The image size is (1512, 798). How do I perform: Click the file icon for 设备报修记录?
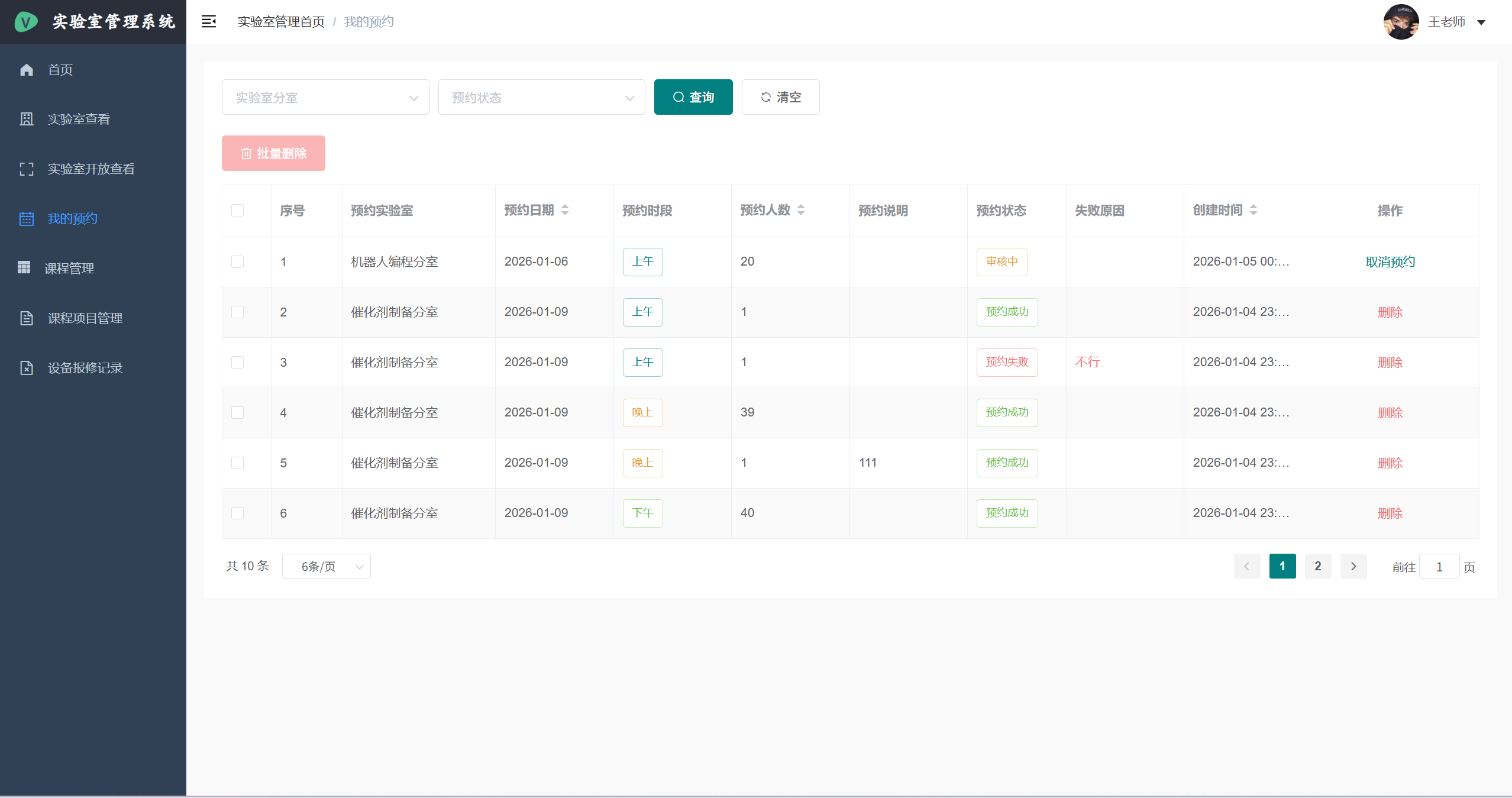(x=27, y=368)
